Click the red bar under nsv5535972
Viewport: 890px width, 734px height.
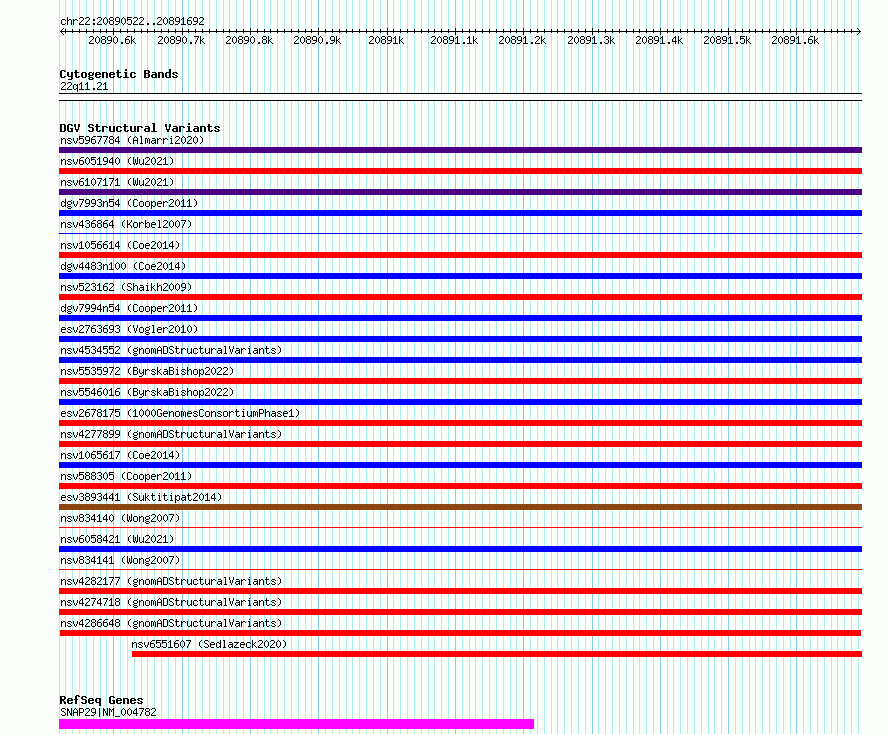click(x=460, y=381)
